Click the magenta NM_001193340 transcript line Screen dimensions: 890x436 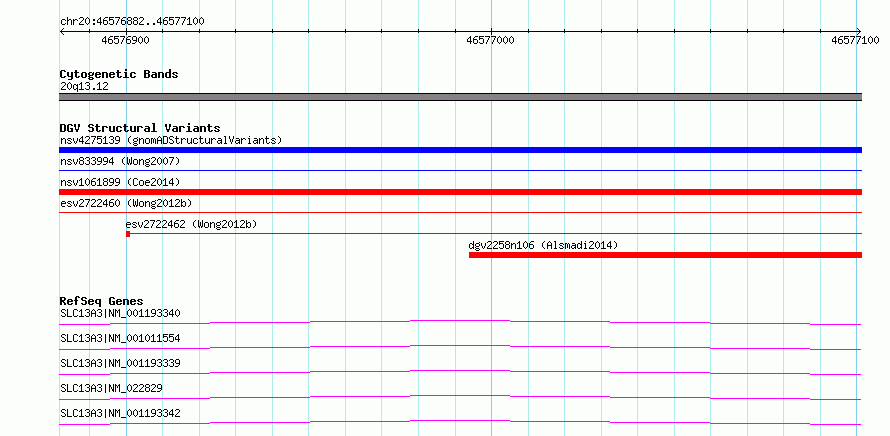pos(460,322)
